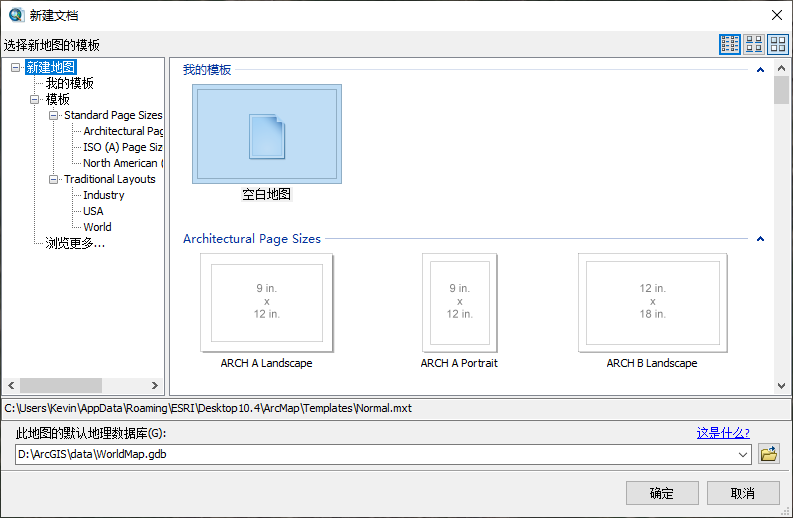
Task: Collapse the Architectural Page Sizes section
Action: [760, 239]
